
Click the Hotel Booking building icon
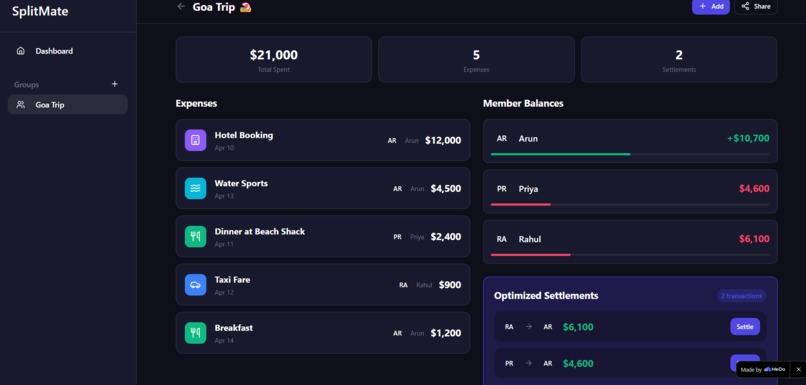coord(195,140)
